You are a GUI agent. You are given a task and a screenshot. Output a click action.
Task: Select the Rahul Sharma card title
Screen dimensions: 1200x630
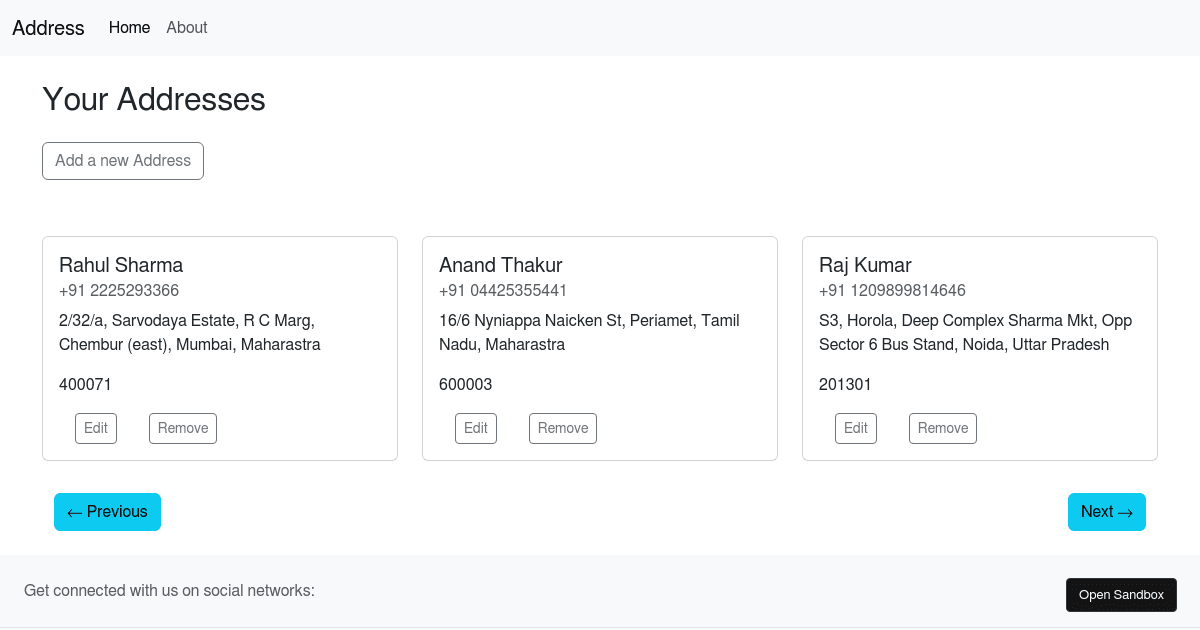[121, 265]
